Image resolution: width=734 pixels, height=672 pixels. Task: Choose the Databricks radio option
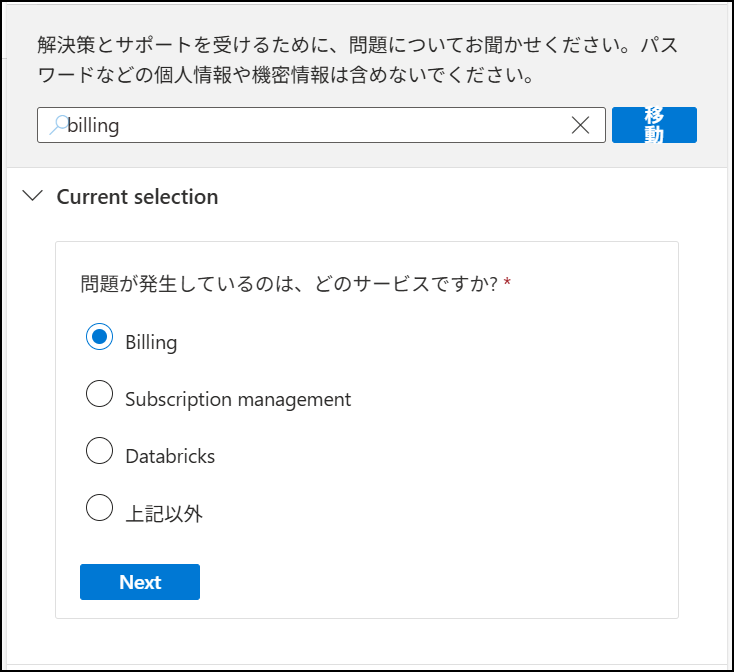pyautogui.click(x=99, y=451)
